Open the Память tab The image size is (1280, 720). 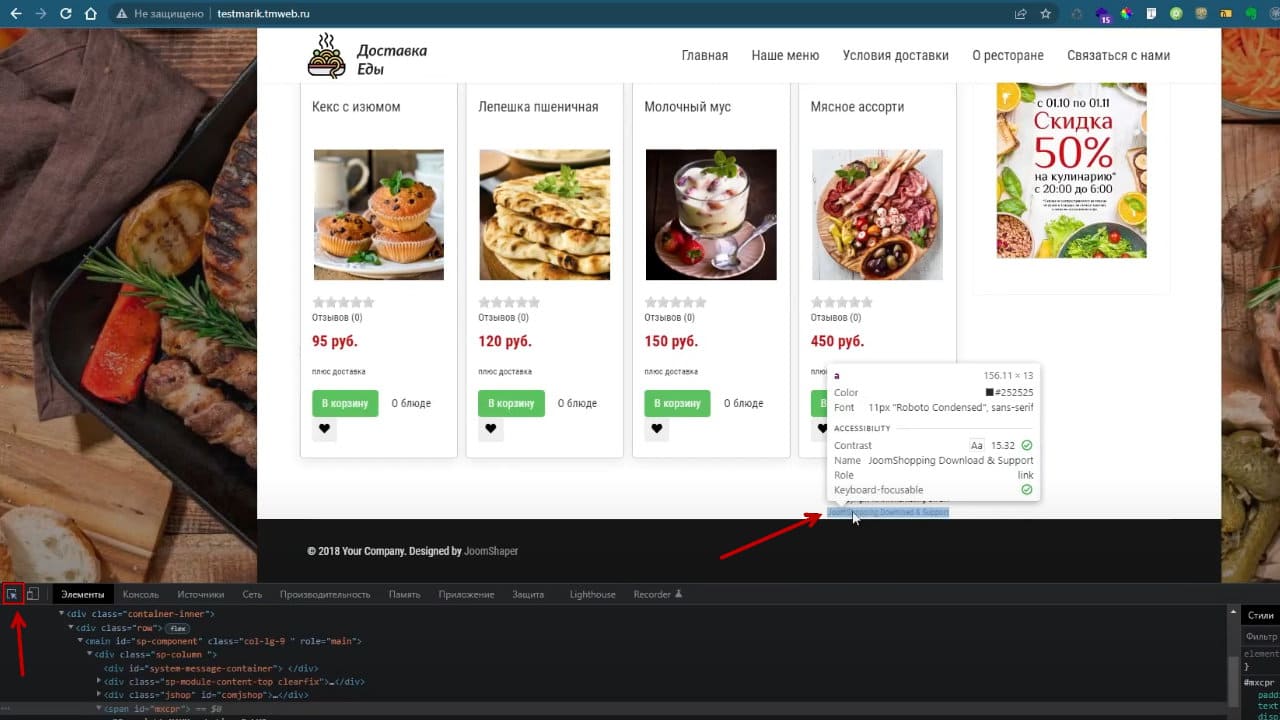tap(404, 594)
